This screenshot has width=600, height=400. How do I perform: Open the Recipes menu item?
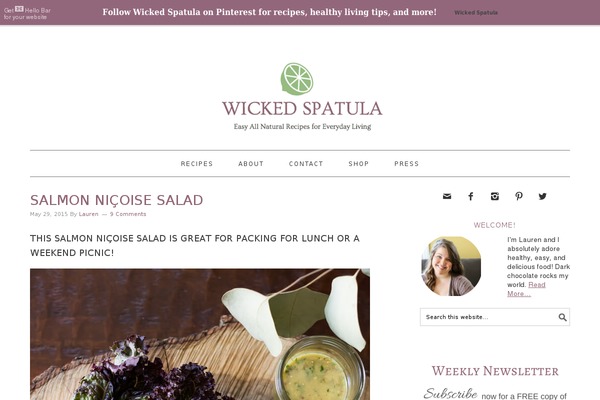pyautogui.click(x=197, y=164)
